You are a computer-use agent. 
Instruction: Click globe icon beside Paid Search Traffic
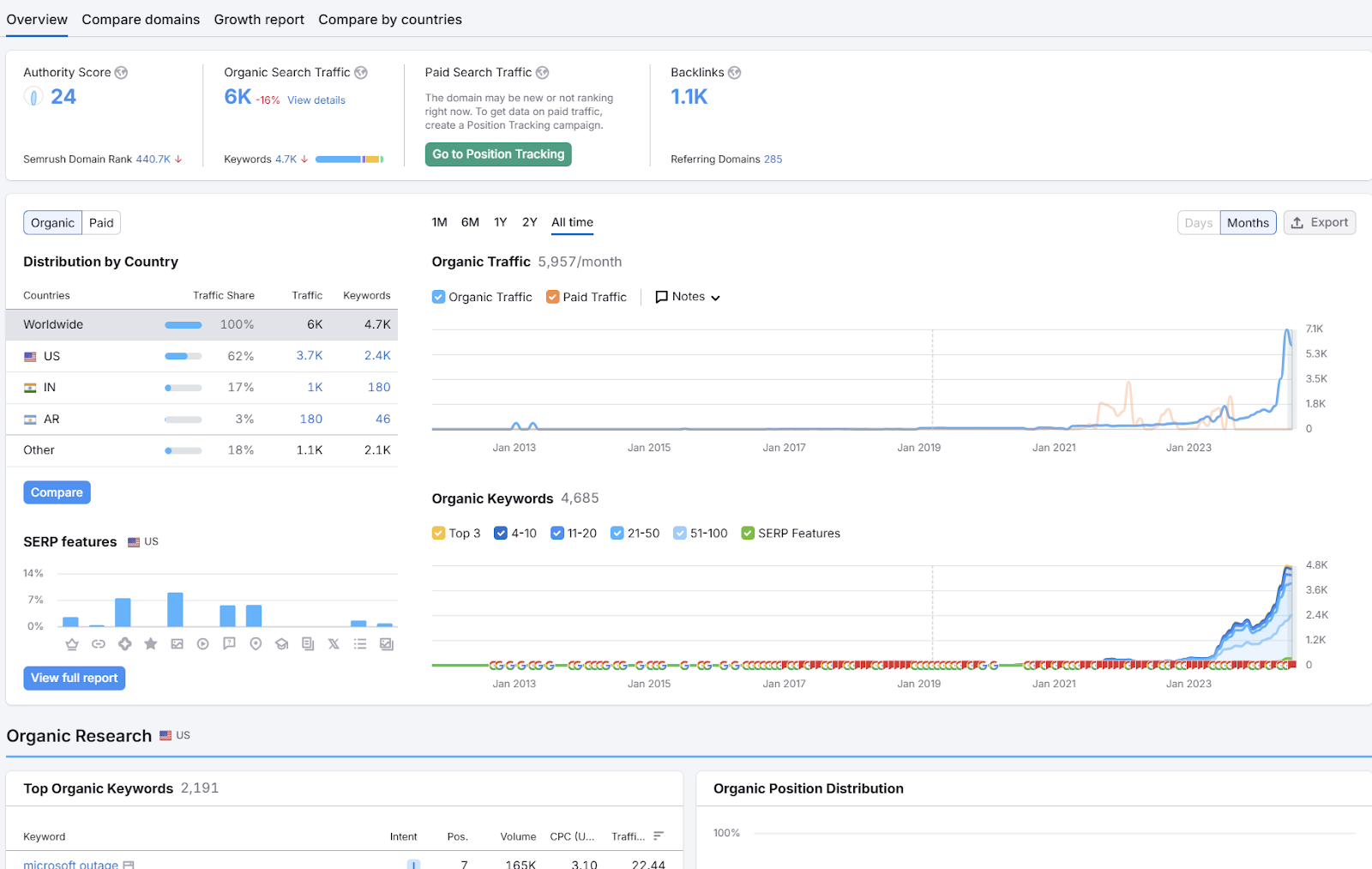pos(543,73)
